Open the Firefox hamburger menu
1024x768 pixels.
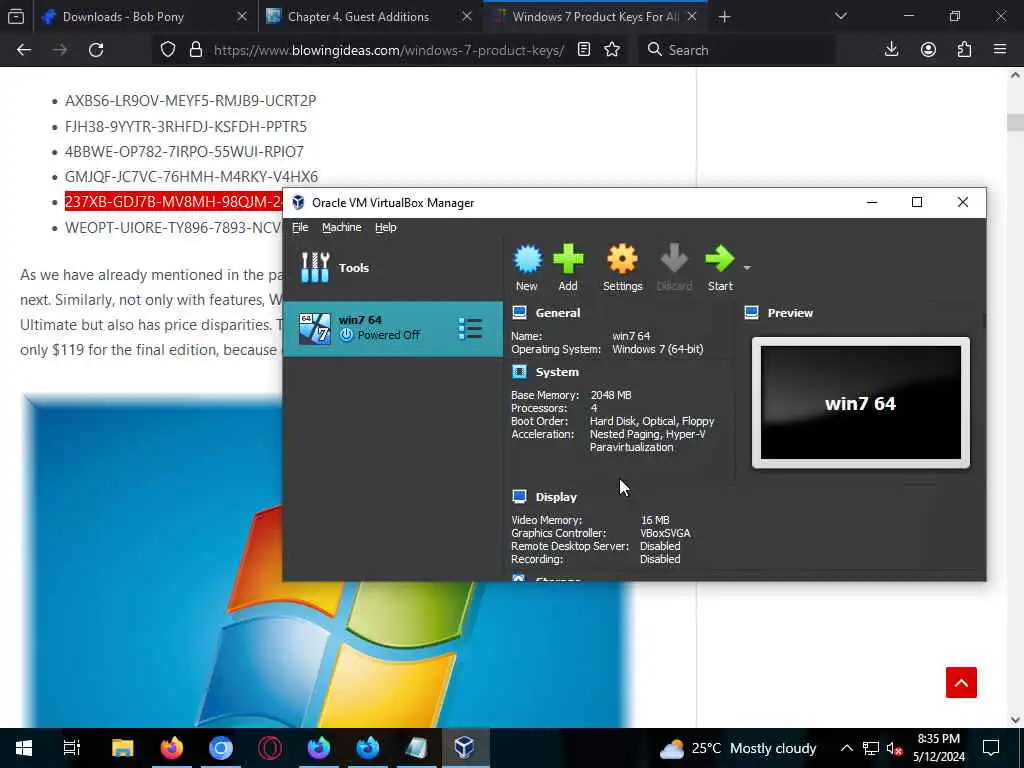[1000, 50]
